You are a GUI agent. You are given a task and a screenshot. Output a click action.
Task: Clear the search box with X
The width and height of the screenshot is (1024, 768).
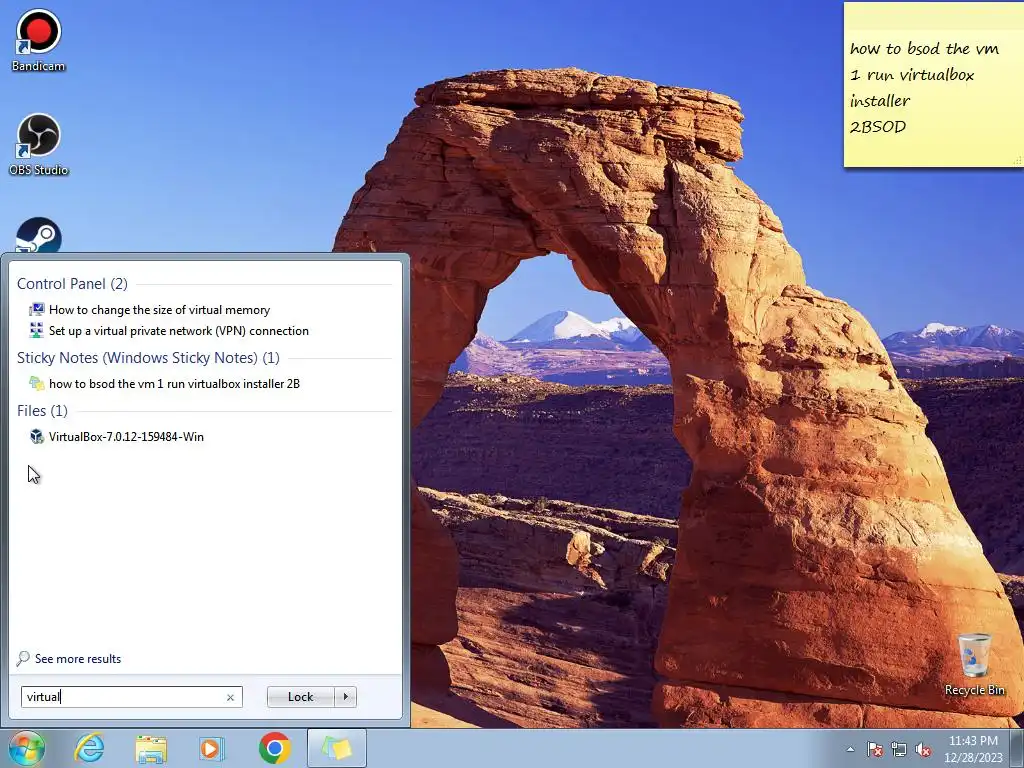tap(230, 697)
